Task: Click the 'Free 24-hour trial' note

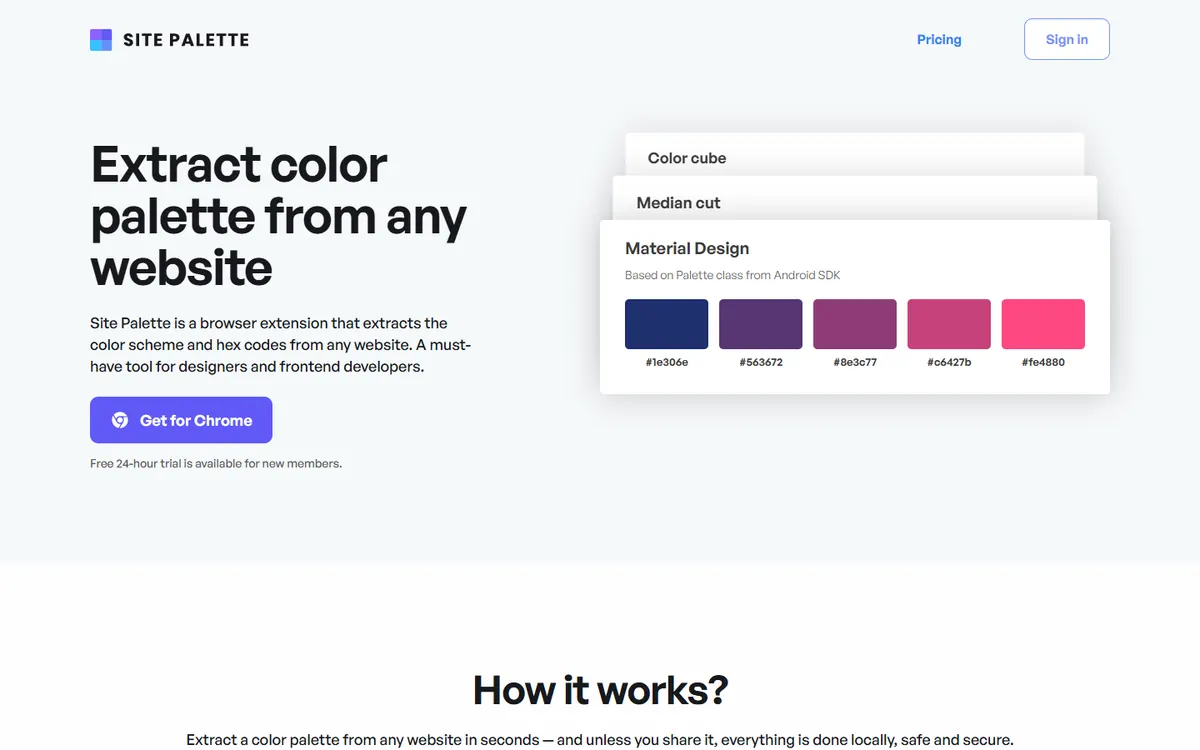Action: pos(216,463)
